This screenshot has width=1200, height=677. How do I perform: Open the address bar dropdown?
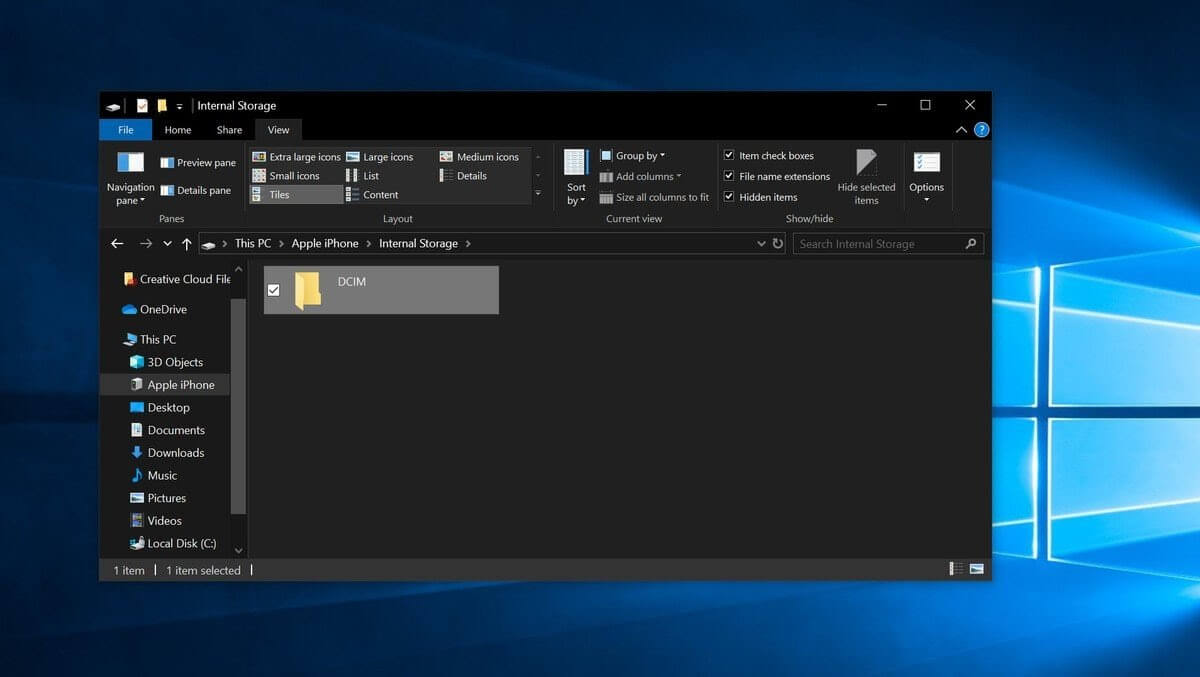761,243
